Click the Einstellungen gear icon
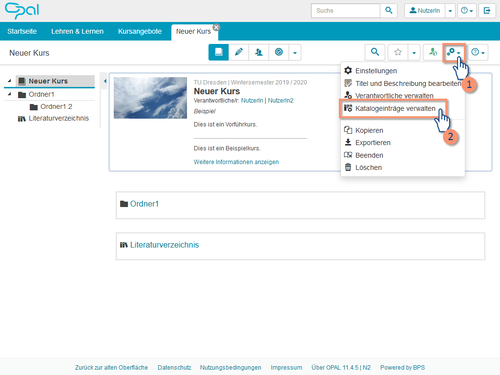 [x=348, y=70]
